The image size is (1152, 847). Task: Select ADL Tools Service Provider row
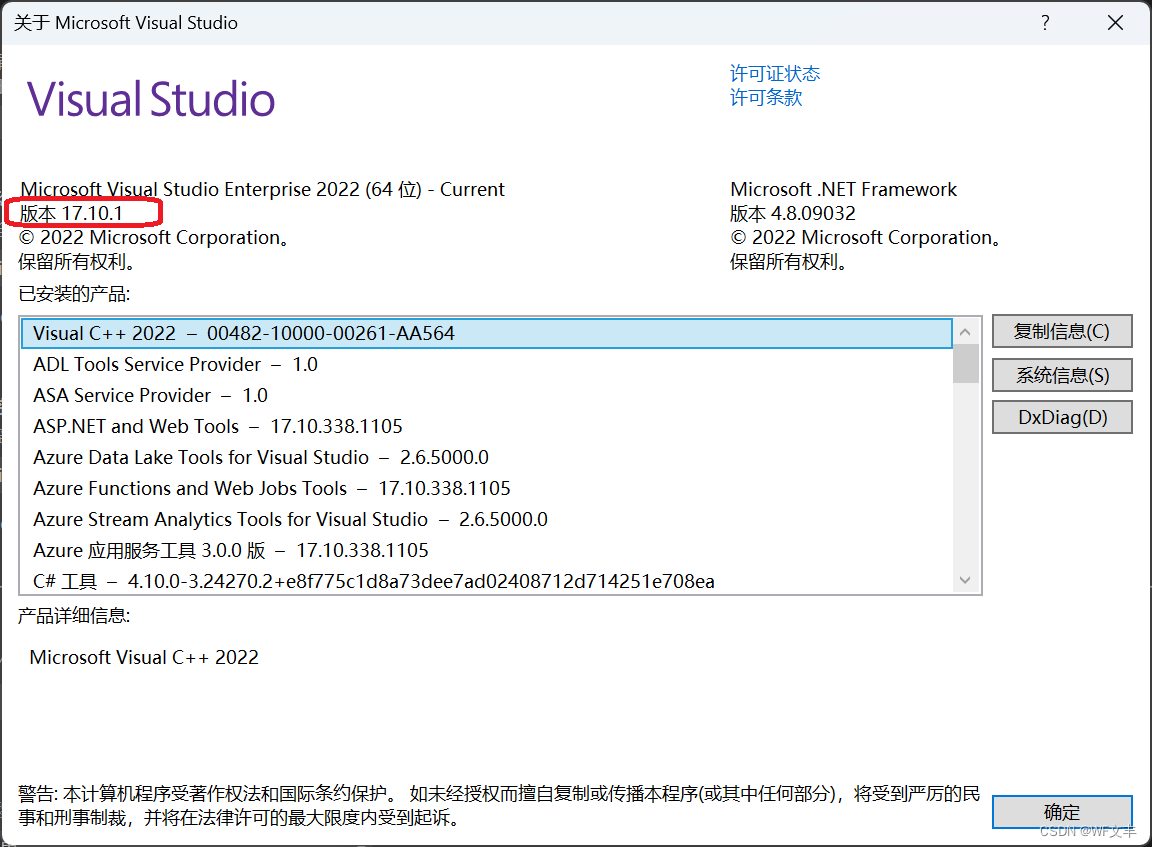[x=487, y=364]
